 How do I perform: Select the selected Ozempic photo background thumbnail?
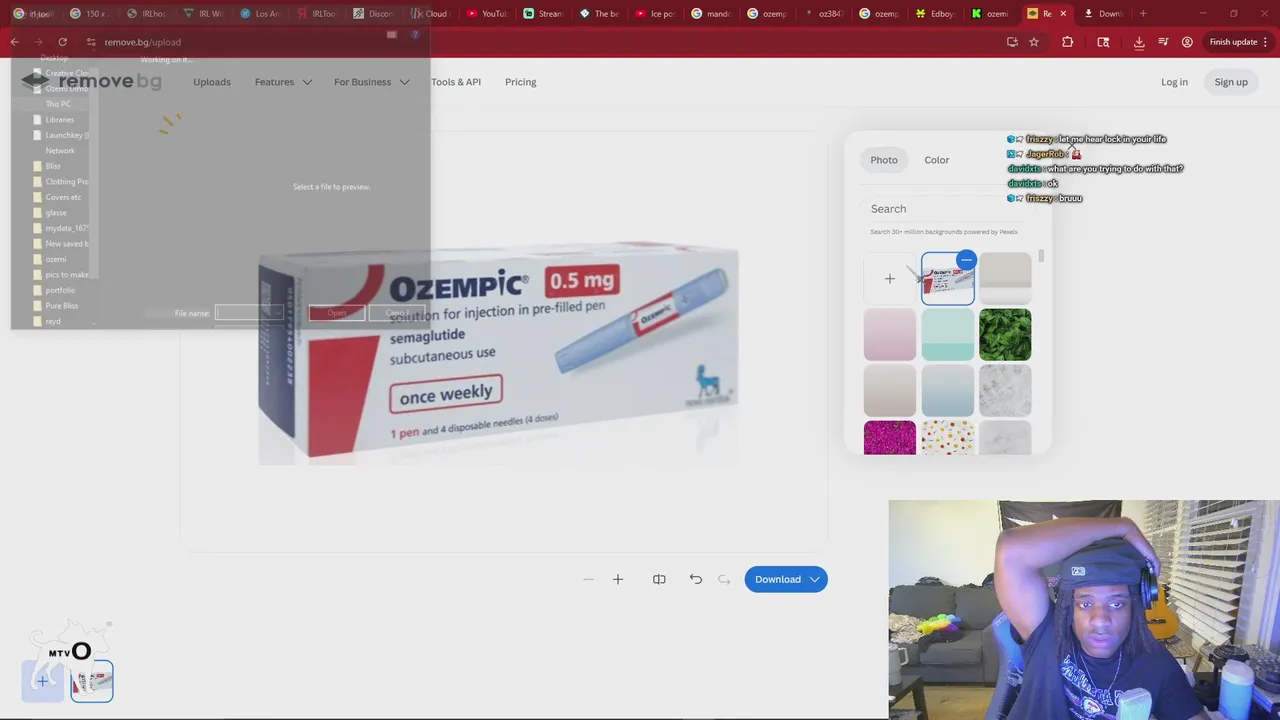coord(947,279)
